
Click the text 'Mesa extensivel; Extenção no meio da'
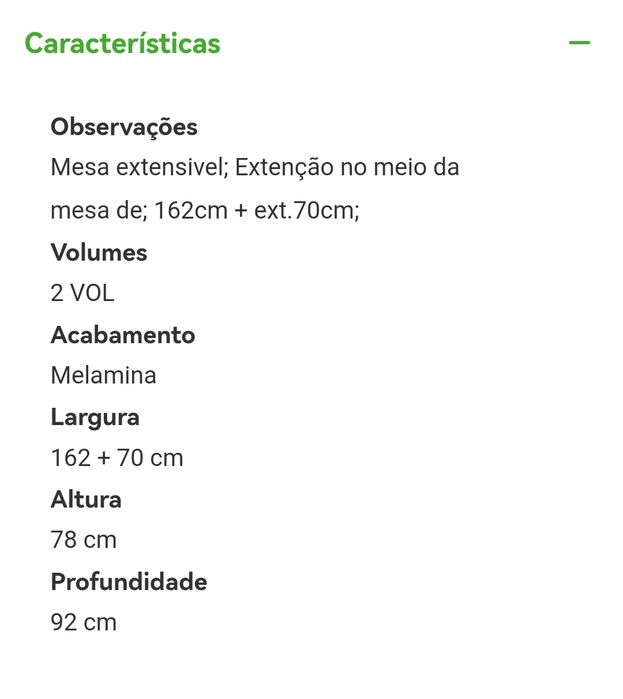point(255,168)
